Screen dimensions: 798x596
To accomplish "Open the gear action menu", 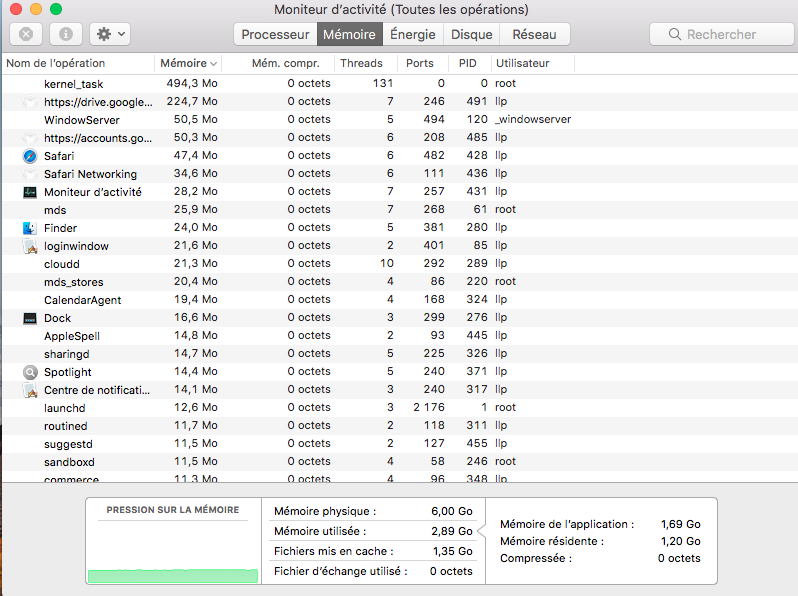I will click(x=110, y=34).
